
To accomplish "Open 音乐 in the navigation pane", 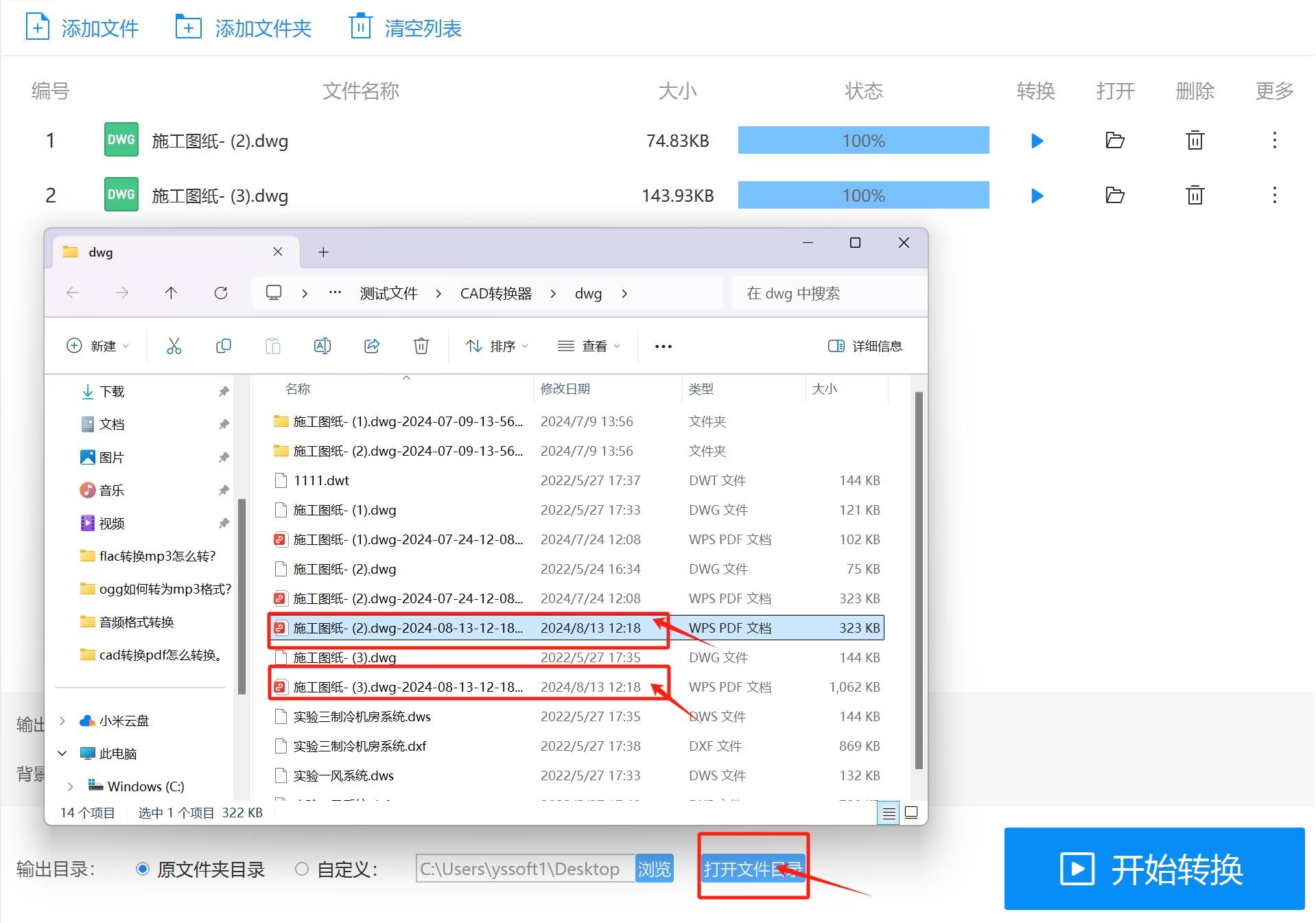I will [x=112, y=490].
